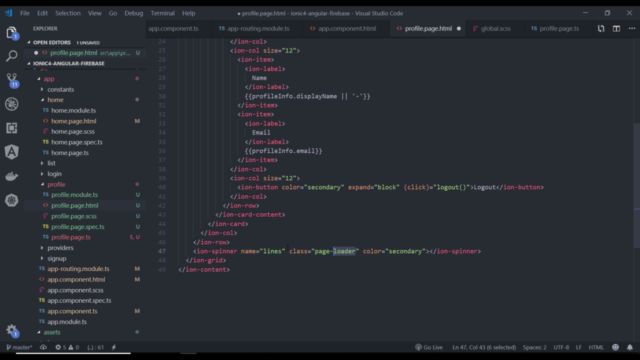Collapse the Open Editors section
The image size is (640, 360).
[52, 42]
